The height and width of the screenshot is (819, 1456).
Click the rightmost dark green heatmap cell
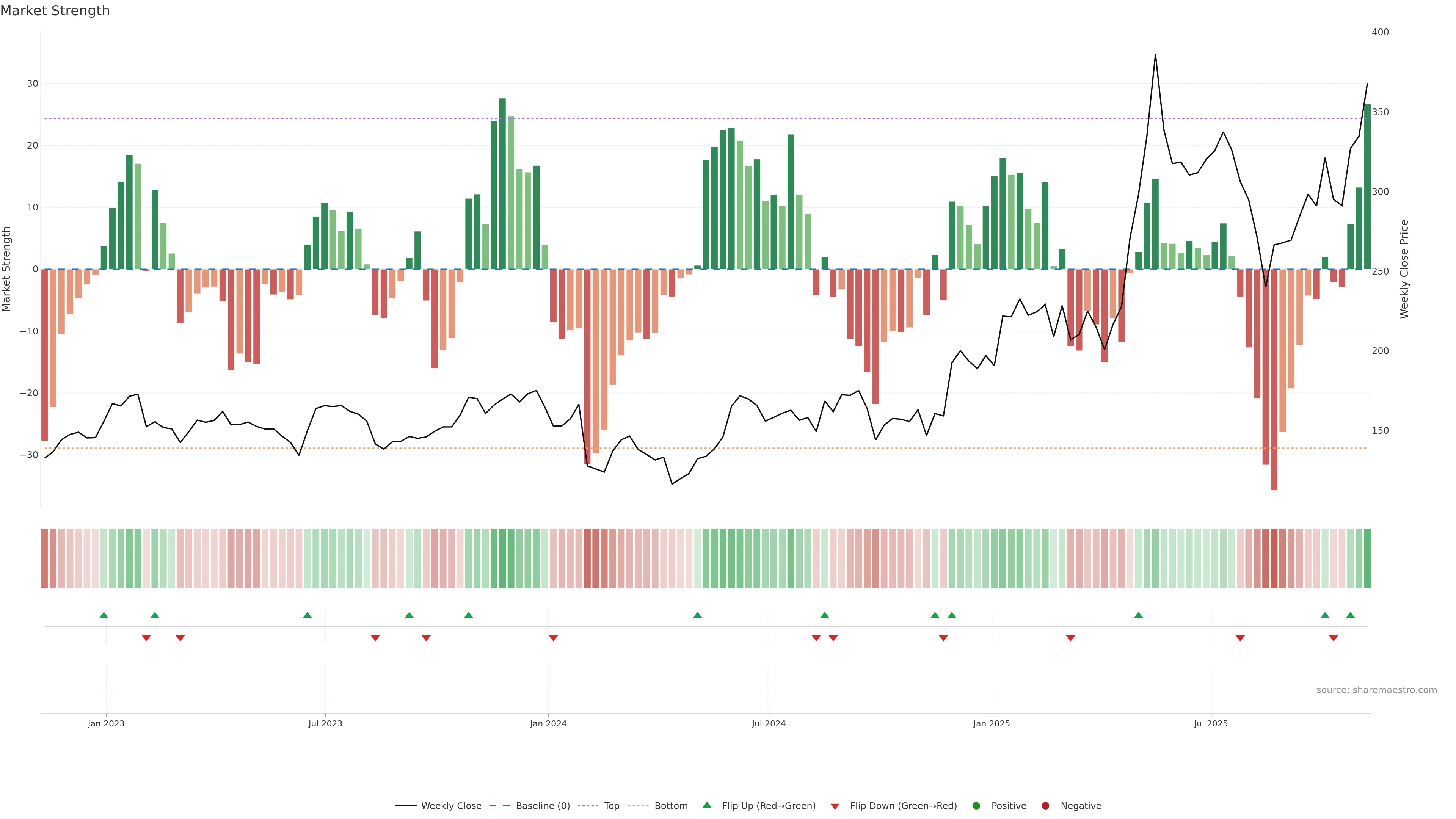tap(1367, 559)
